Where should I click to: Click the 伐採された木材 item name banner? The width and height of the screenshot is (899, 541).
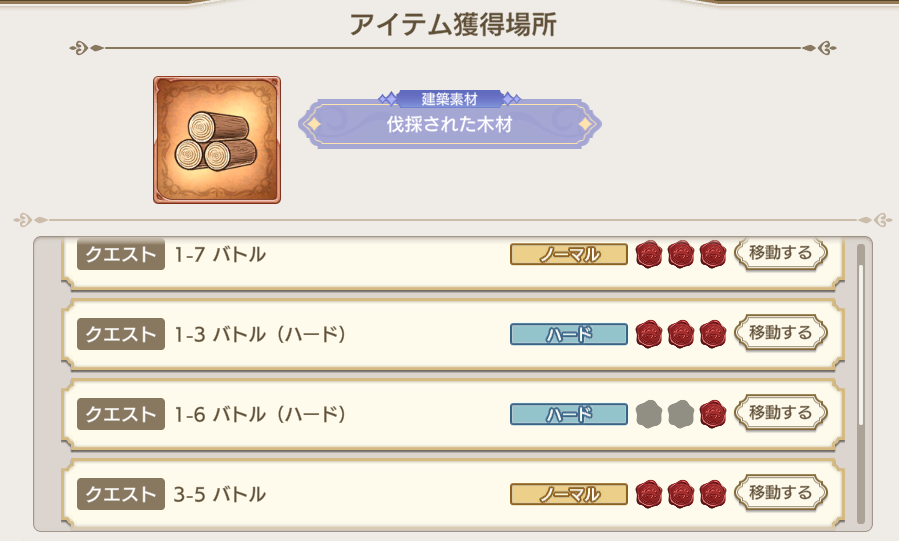click(x=450, y=125)
